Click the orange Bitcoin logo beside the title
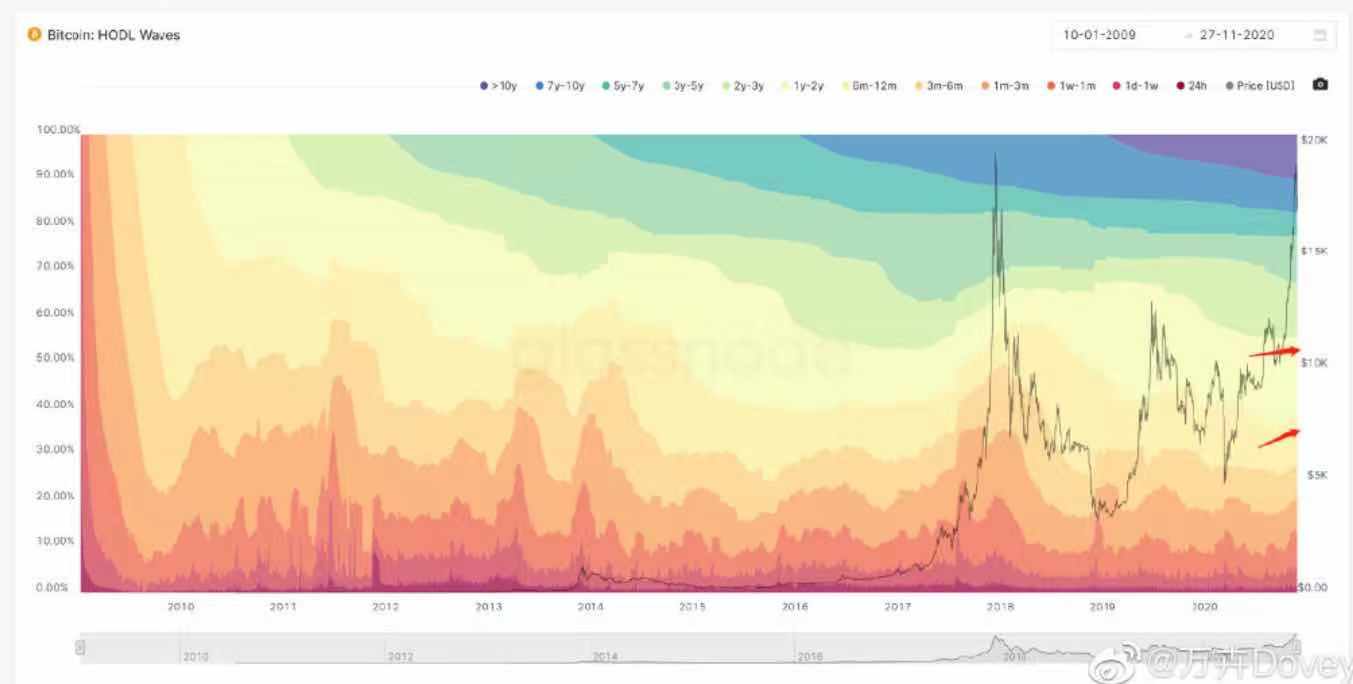The height and width of the screenshot is (684, 1353). [x=34, y=34]
